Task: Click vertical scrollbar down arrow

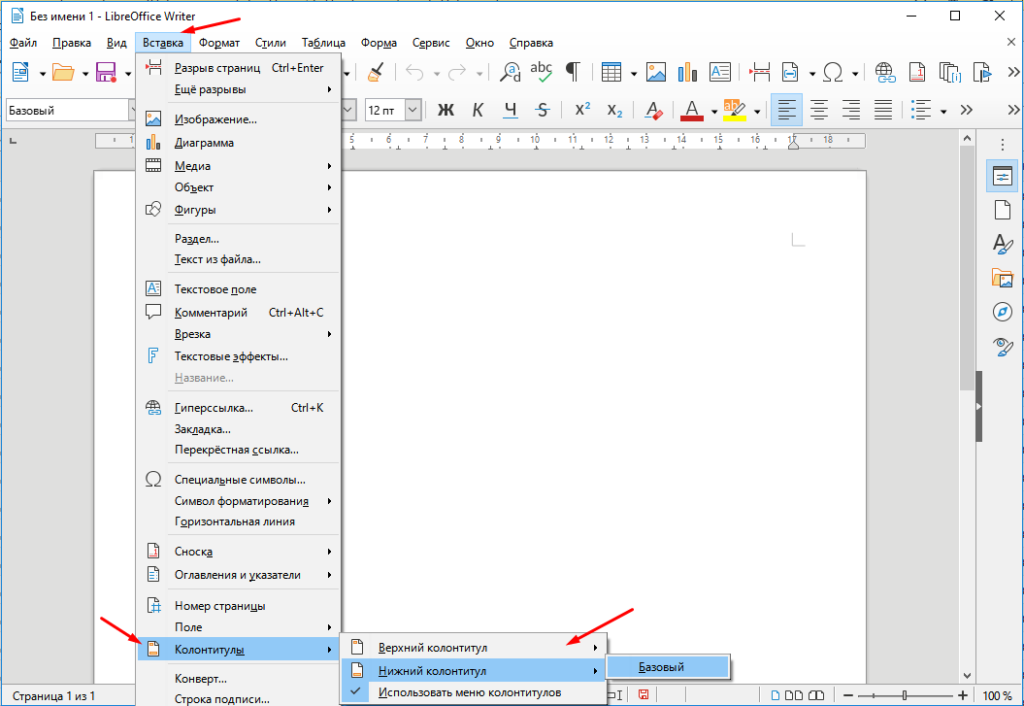Action: pos(967,676)
